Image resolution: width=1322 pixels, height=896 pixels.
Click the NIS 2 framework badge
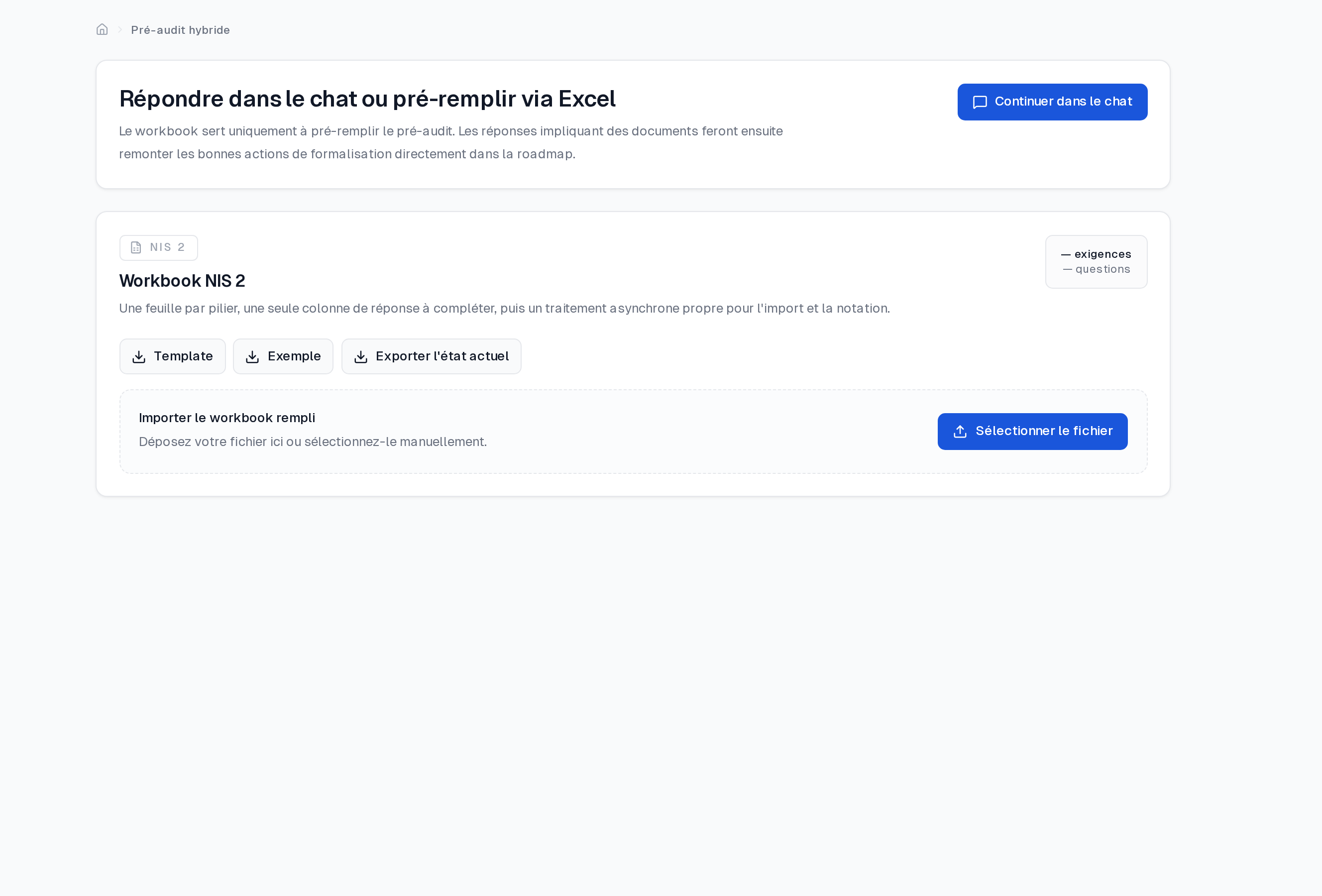(x=158, y=247)
